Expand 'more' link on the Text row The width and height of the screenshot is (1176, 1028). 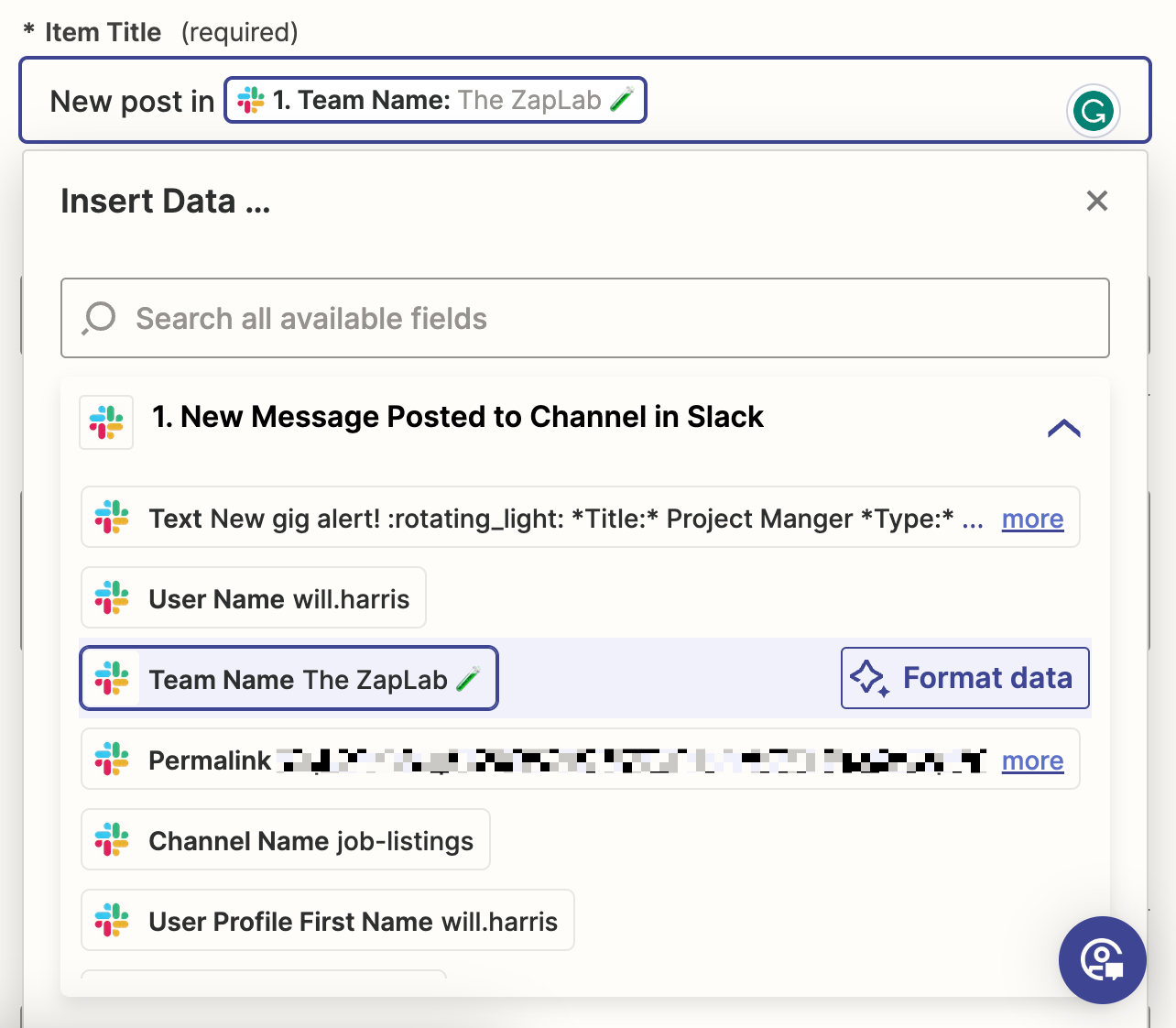click(x=1032, y=519)
